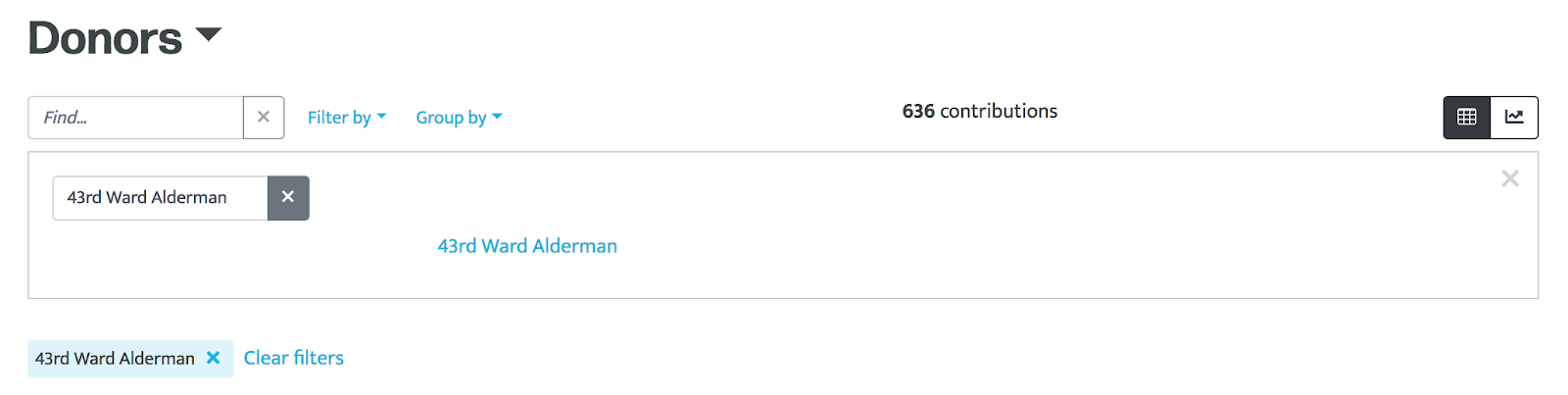This screenshot has width=1568, height=395.
Task: Click the Donors page title
Action: (105, 38)
